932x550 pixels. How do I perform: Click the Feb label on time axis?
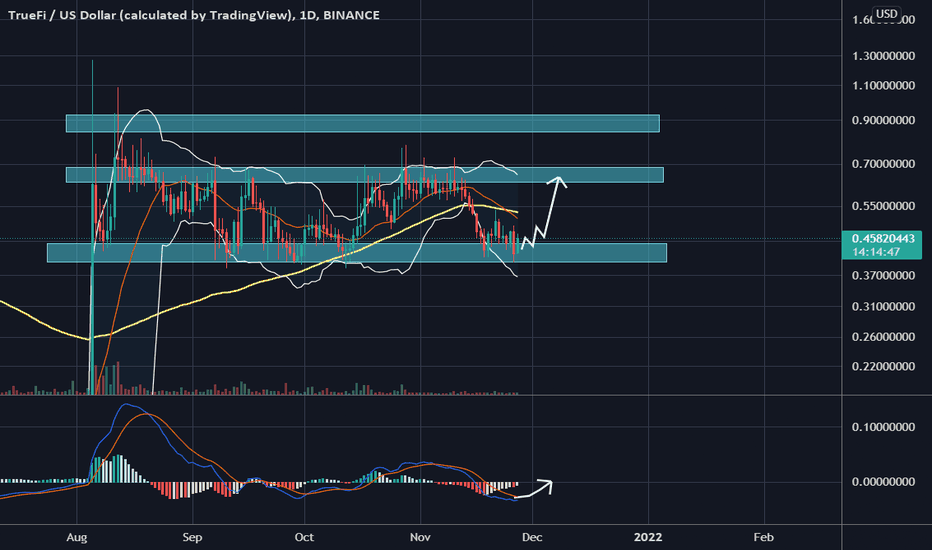coord(763,538)
